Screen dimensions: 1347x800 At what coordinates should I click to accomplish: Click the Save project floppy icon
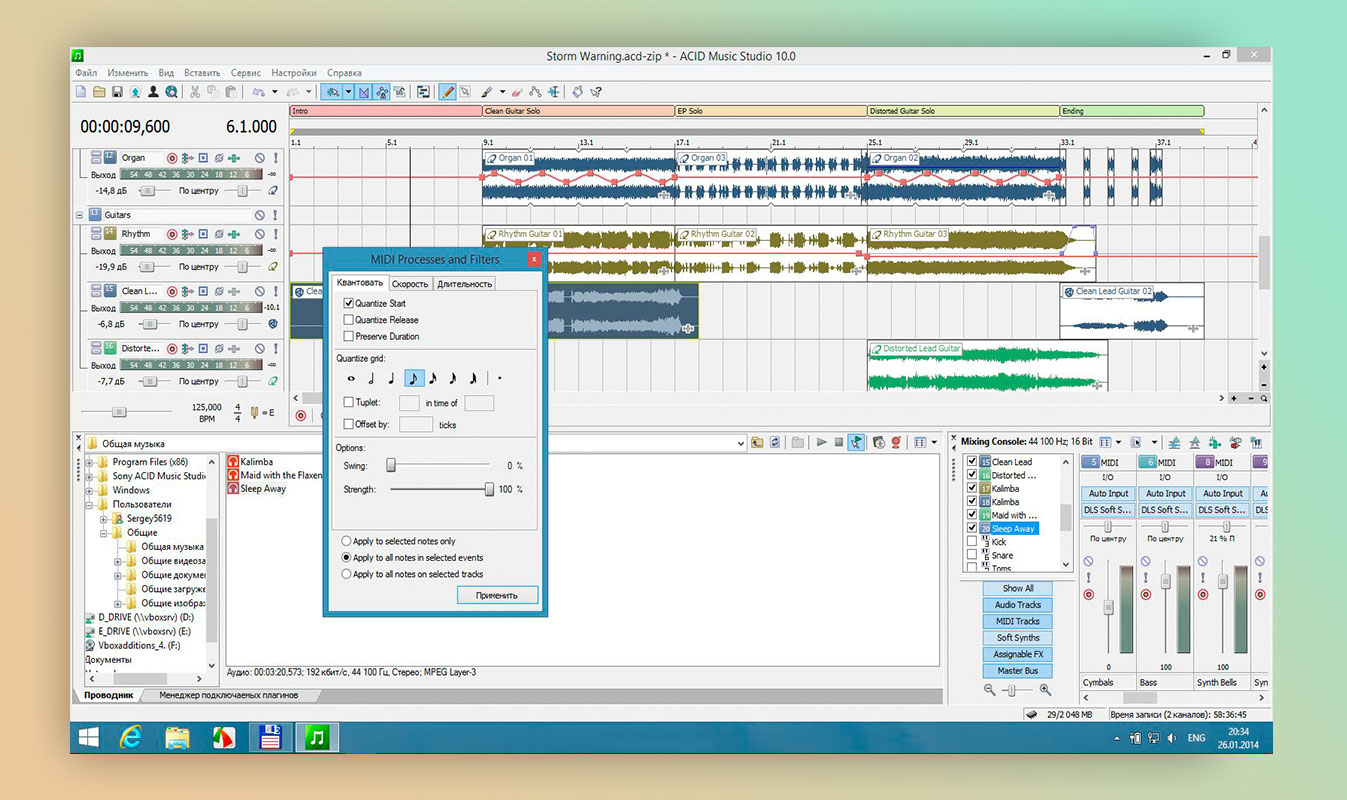pyautogui.click(x=117, y=92)
